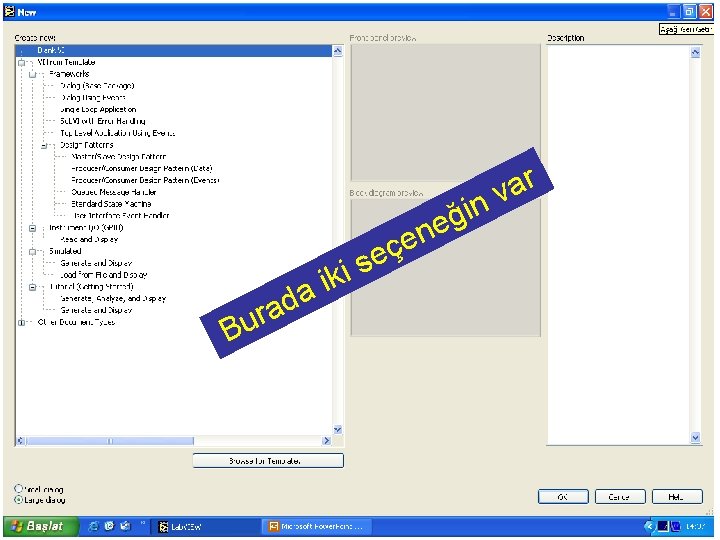Collapse the Design Patterns node
The image size is (720, 540).
pos(44,145)
